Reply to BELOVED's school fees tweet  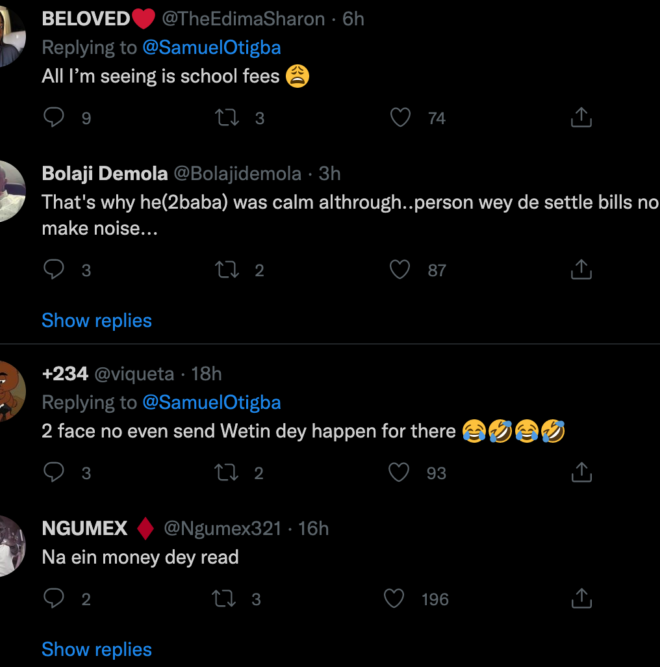coord(55,118)
